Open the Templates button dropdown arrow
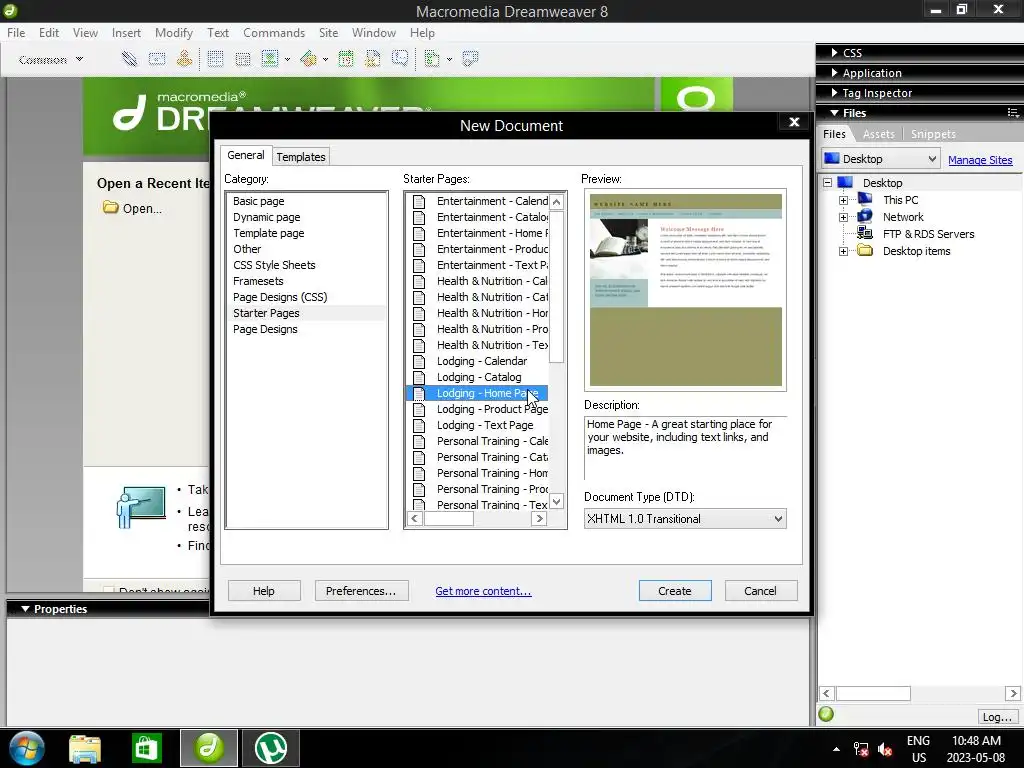 449,59
